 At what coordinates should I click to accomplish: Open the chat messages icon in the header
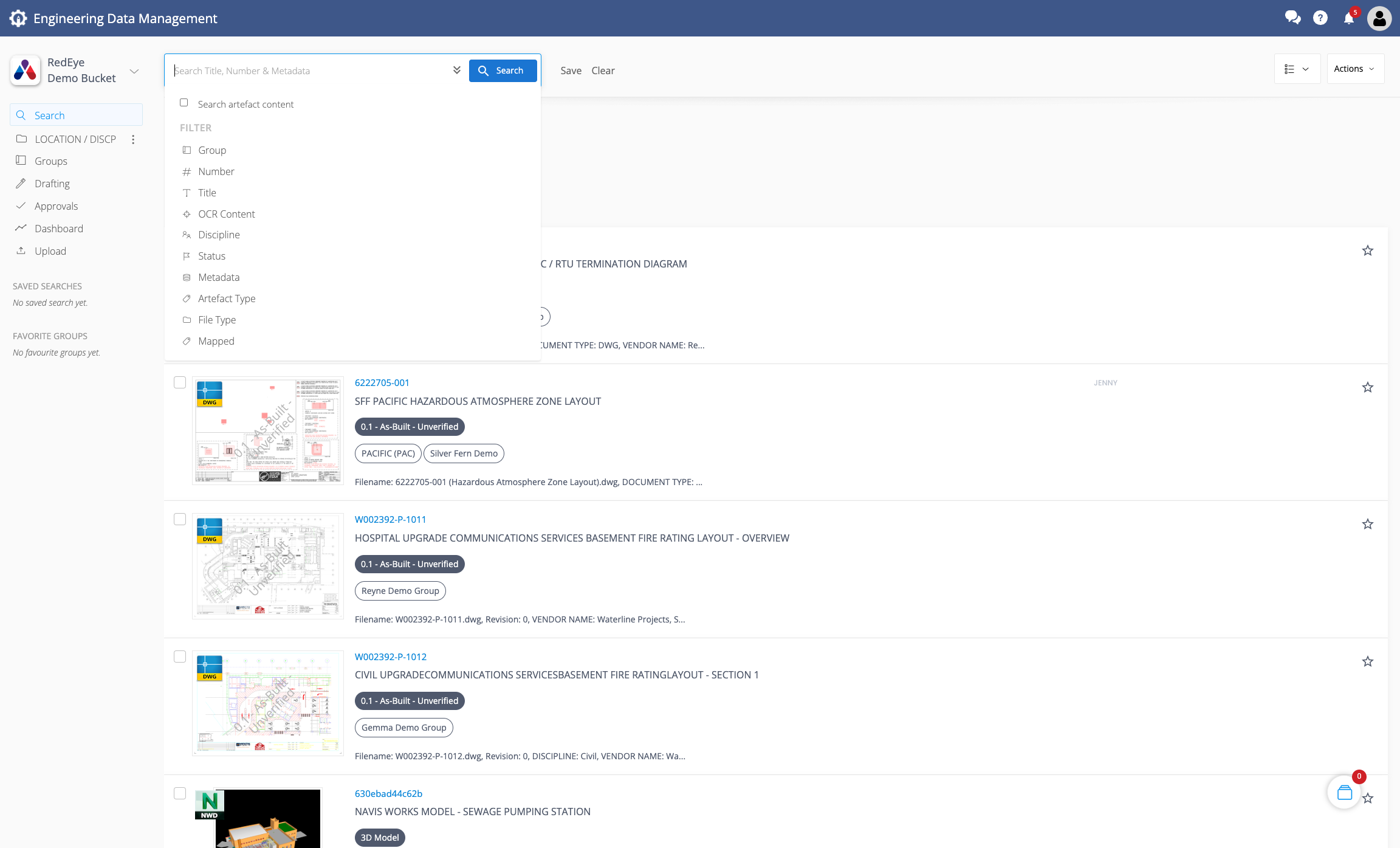[1292, 18]
